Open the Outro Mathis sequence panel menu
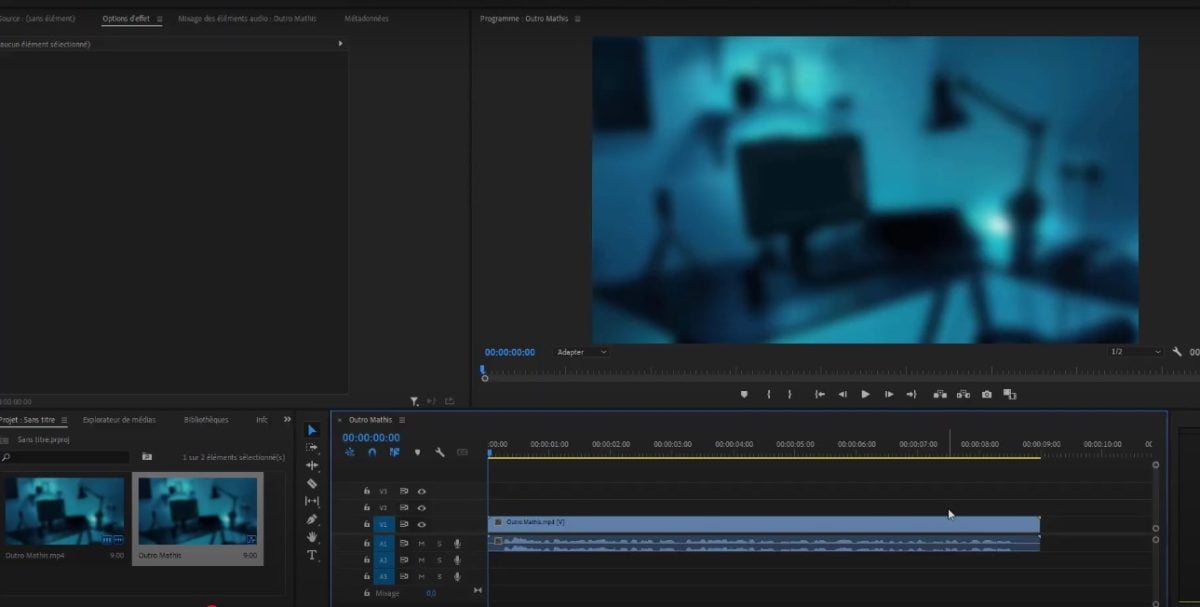Viewport: 1200px width, 607px height. coord(402,420)
